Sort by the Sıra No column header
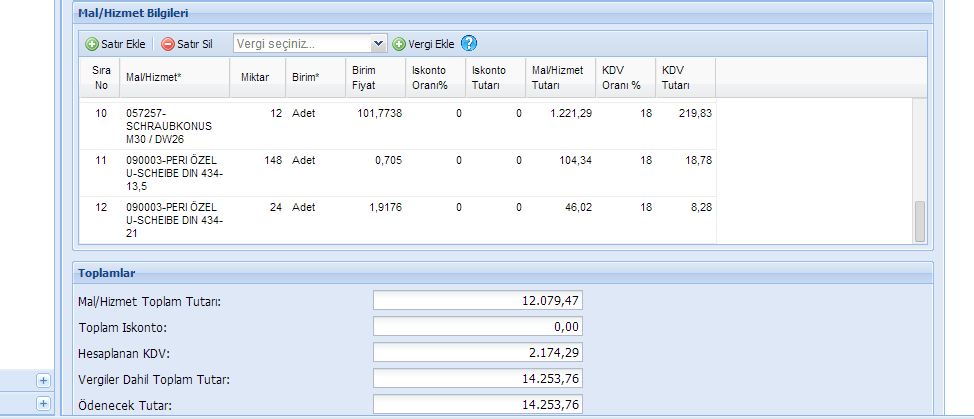Image resolution: width=974 pixels, height=419 pixels. (x=101, y=77)
